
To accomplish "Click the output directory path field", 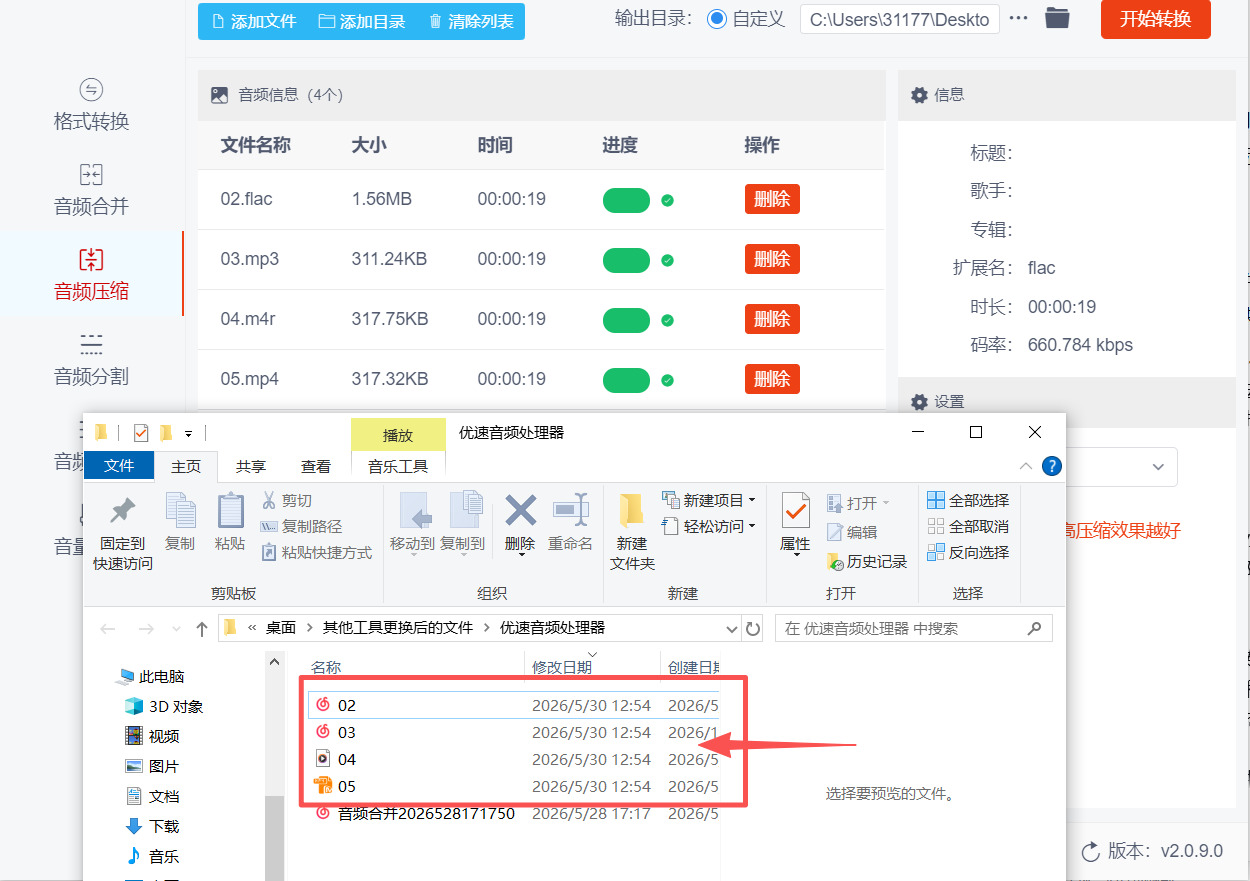I will tap(899, 19).
